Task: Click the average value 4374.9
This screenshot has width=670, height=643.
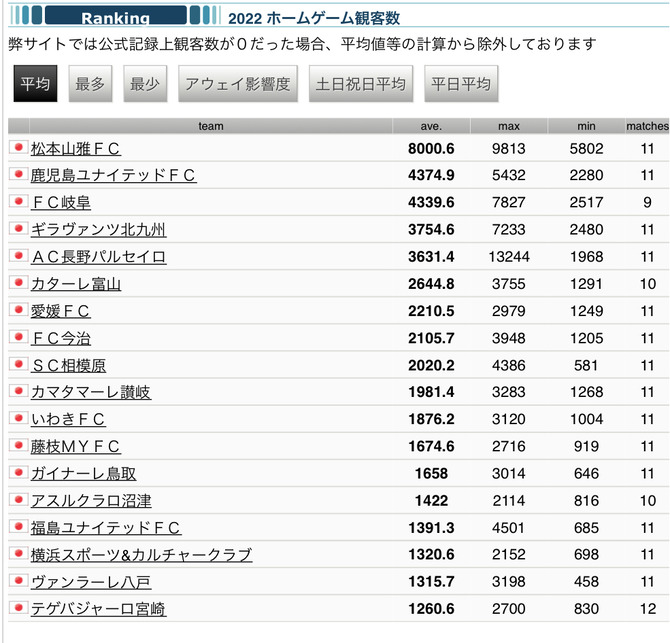Action: (431, 175)
